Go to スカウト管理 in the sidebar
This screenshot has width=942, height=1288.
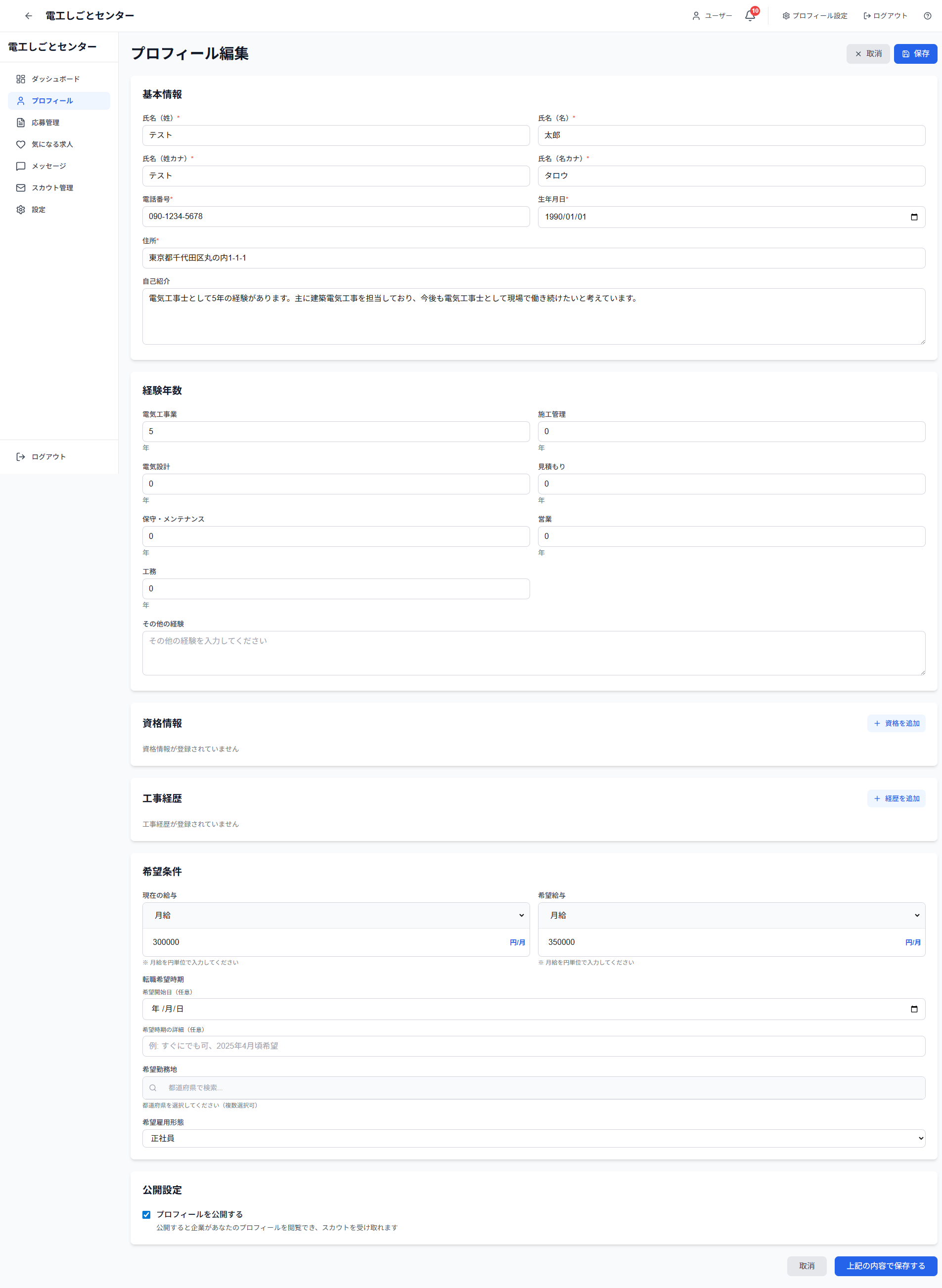(x=52, y=187)
